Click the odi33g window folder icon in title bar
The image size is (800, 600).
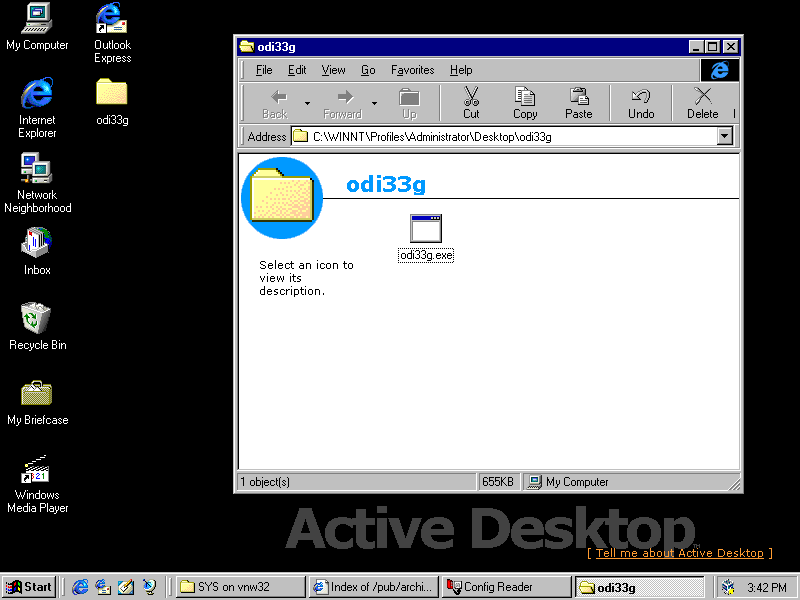[x=246, y=46]
